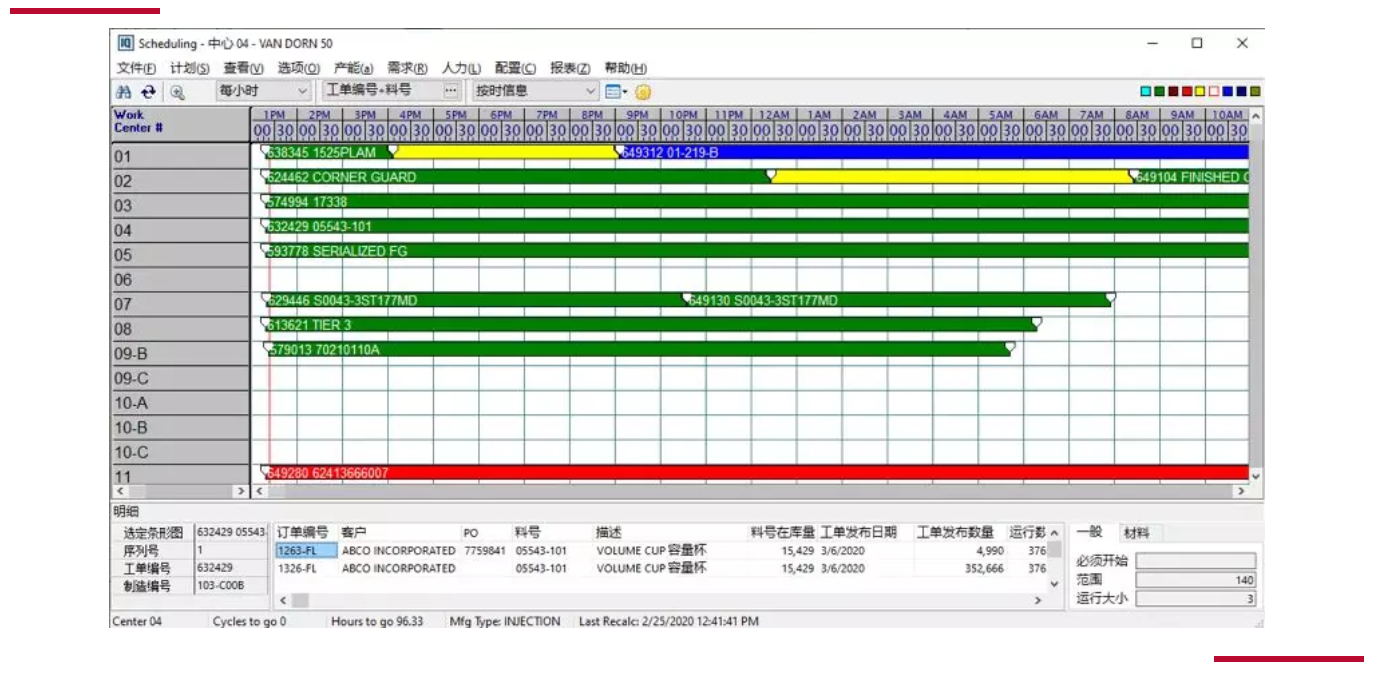Click the binoculars search icon in toolbar
Image resolution: width=1377 pixels, height=677 pixels.
tap(124, 92)
